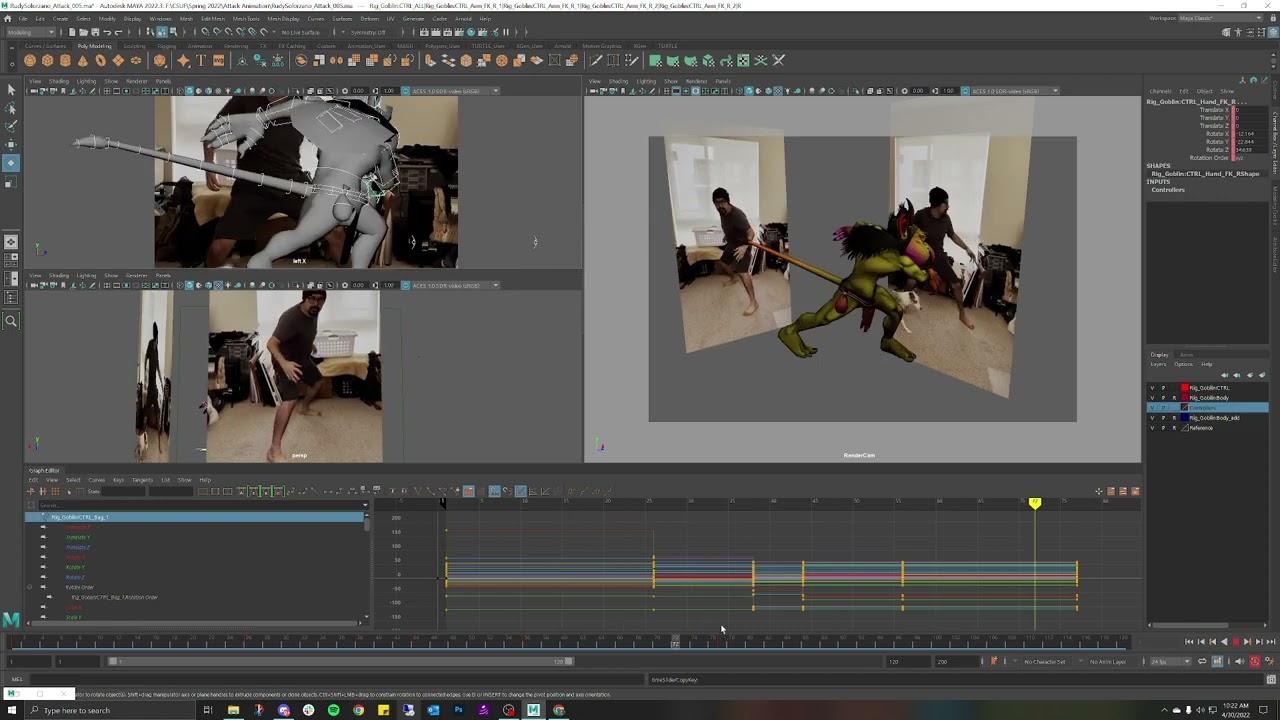Click play backwards button
1280x720 pixels.
click(x=1223, y=642)
